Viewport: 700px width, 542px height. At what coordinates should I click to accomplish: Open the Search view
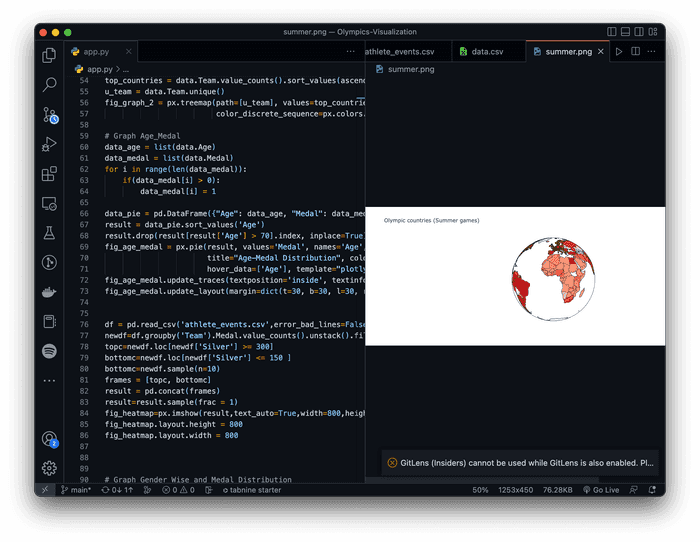click(49, 84)
